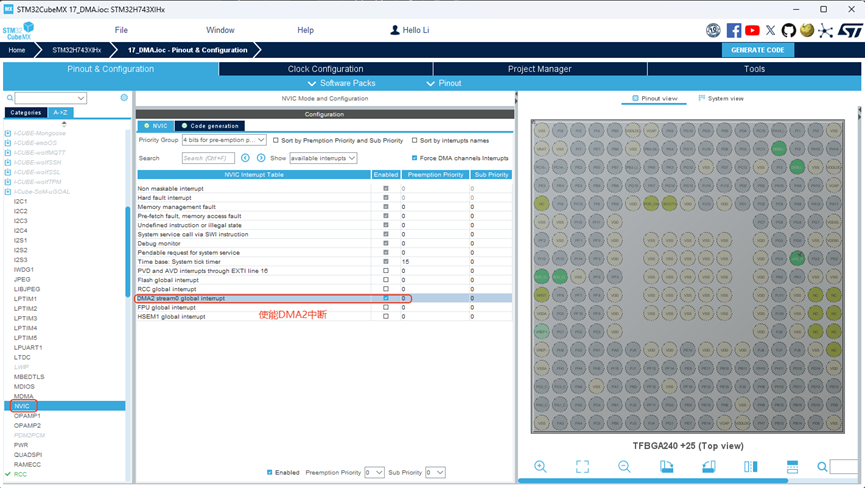
Task: Open the Help menu
Action: pos(306,30)
